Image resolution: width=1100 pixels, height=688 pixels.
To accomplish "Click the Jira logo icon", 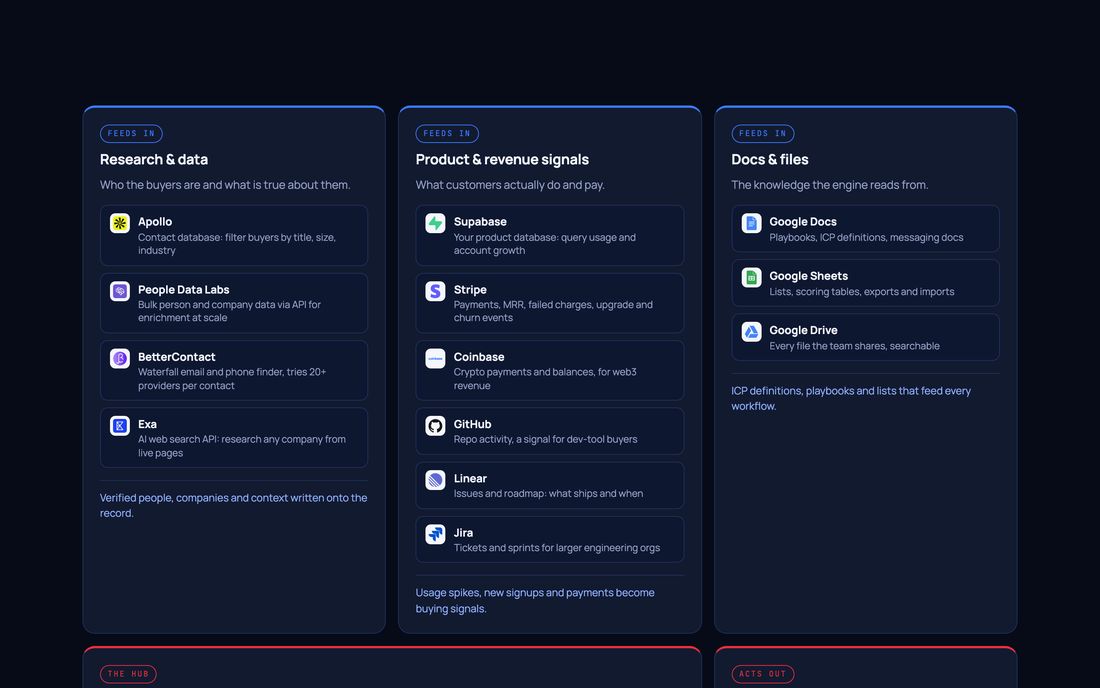I will point(436,534).
